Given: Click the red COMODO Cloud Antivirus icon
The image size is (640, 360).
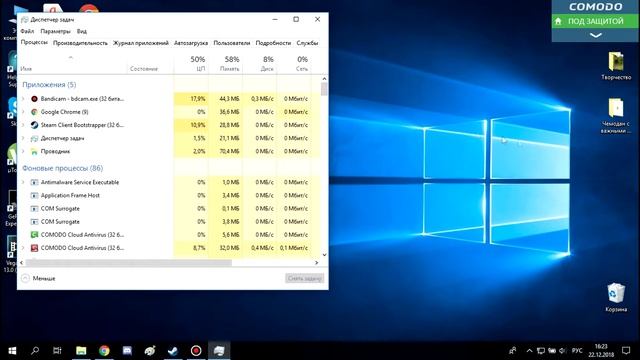Looking at the screenshot, I should [x=34, y=248].
